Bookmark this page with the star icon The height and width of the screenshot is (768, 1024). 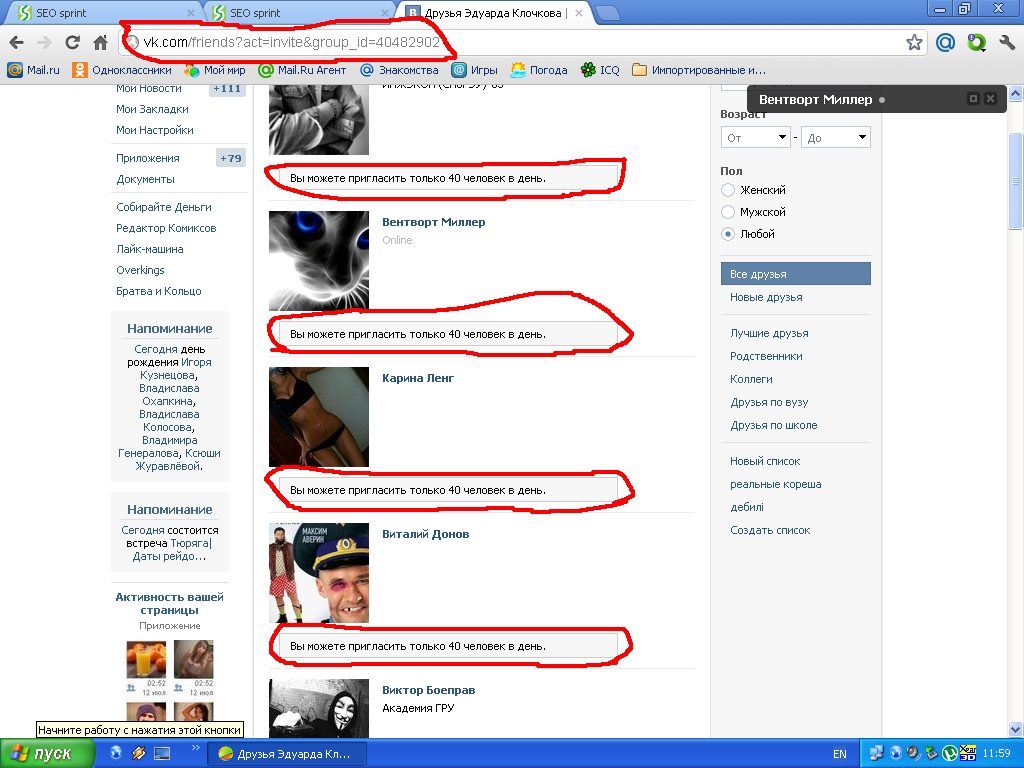tap(914, 43)
